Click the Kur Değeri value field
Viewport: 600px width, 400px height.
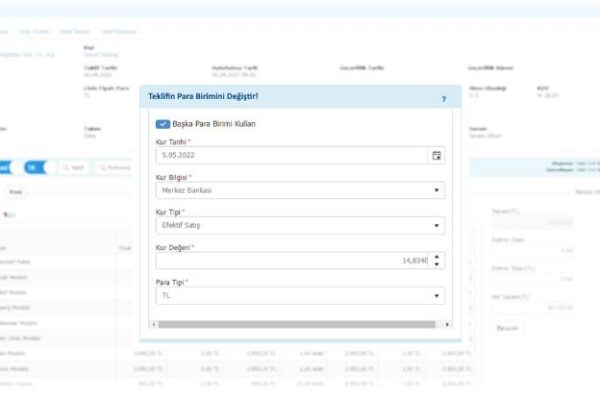coord(290,260)
